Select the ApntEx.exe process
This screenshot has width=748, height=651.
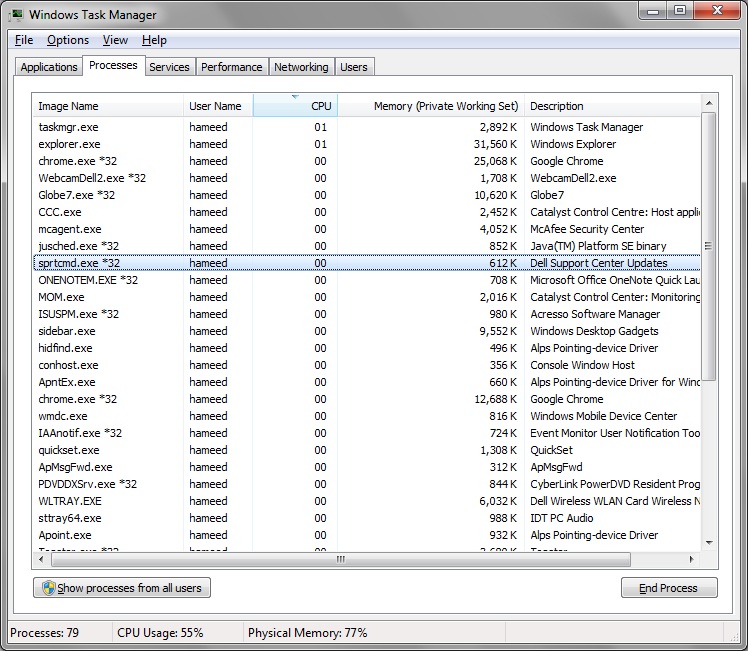coord(367,382)
